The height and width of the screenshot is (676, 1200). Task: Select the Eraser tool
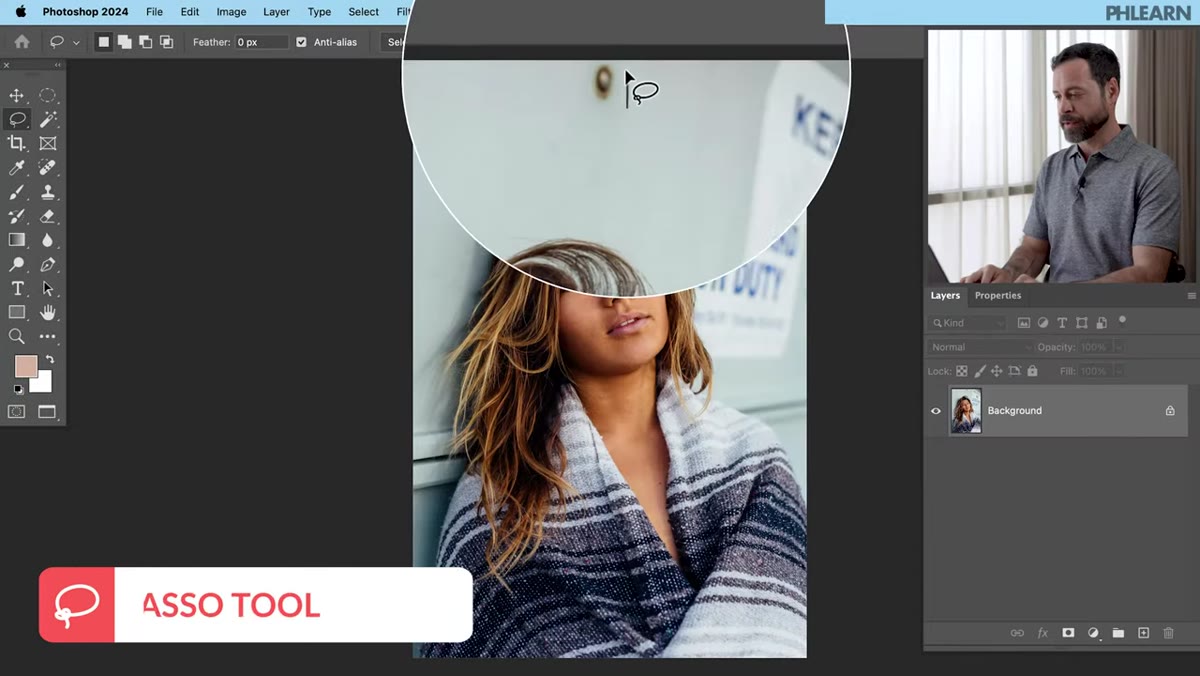point(47,216)
